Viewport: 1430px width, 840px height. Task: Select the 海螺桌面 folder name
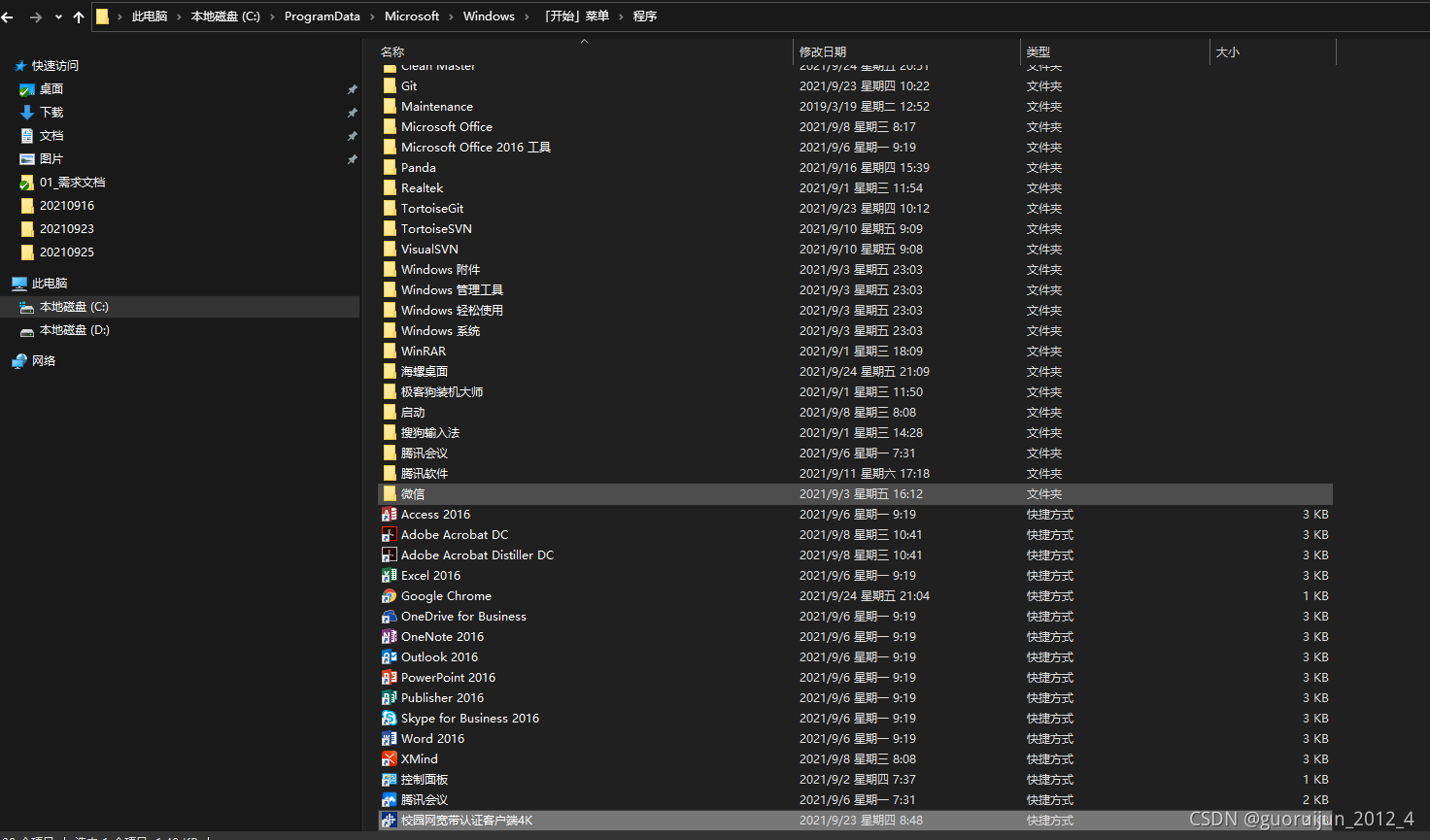(x=425, y=372)
